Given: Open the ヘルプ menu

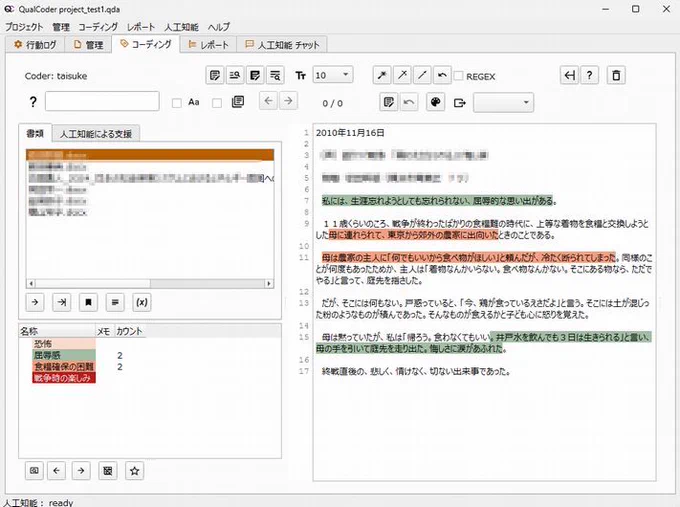Looking at the screenshot, I should click(x=219, y=27).
